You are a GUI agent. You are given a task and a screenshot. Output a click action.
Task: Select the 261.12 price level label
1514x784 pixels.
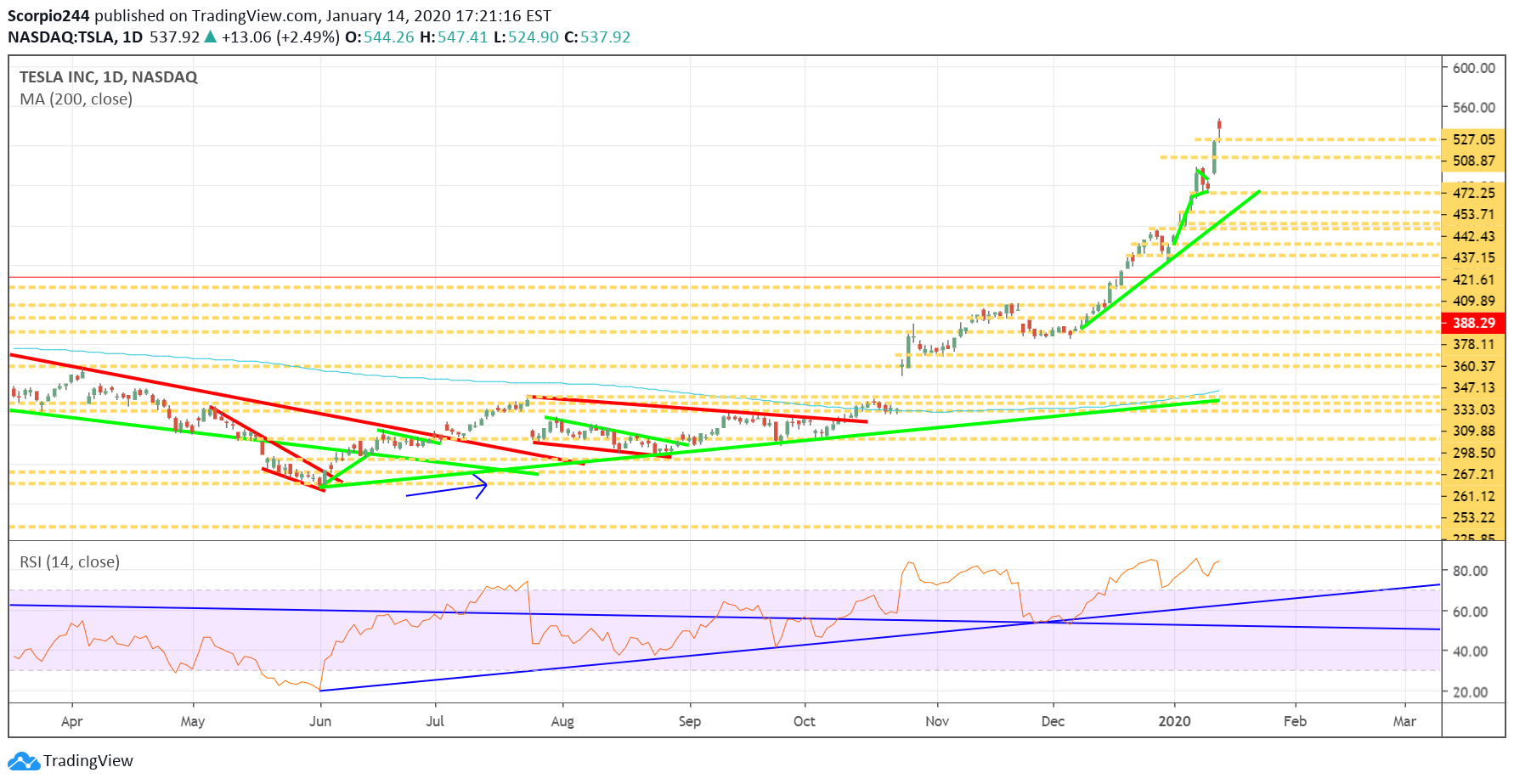(1473, 496)
